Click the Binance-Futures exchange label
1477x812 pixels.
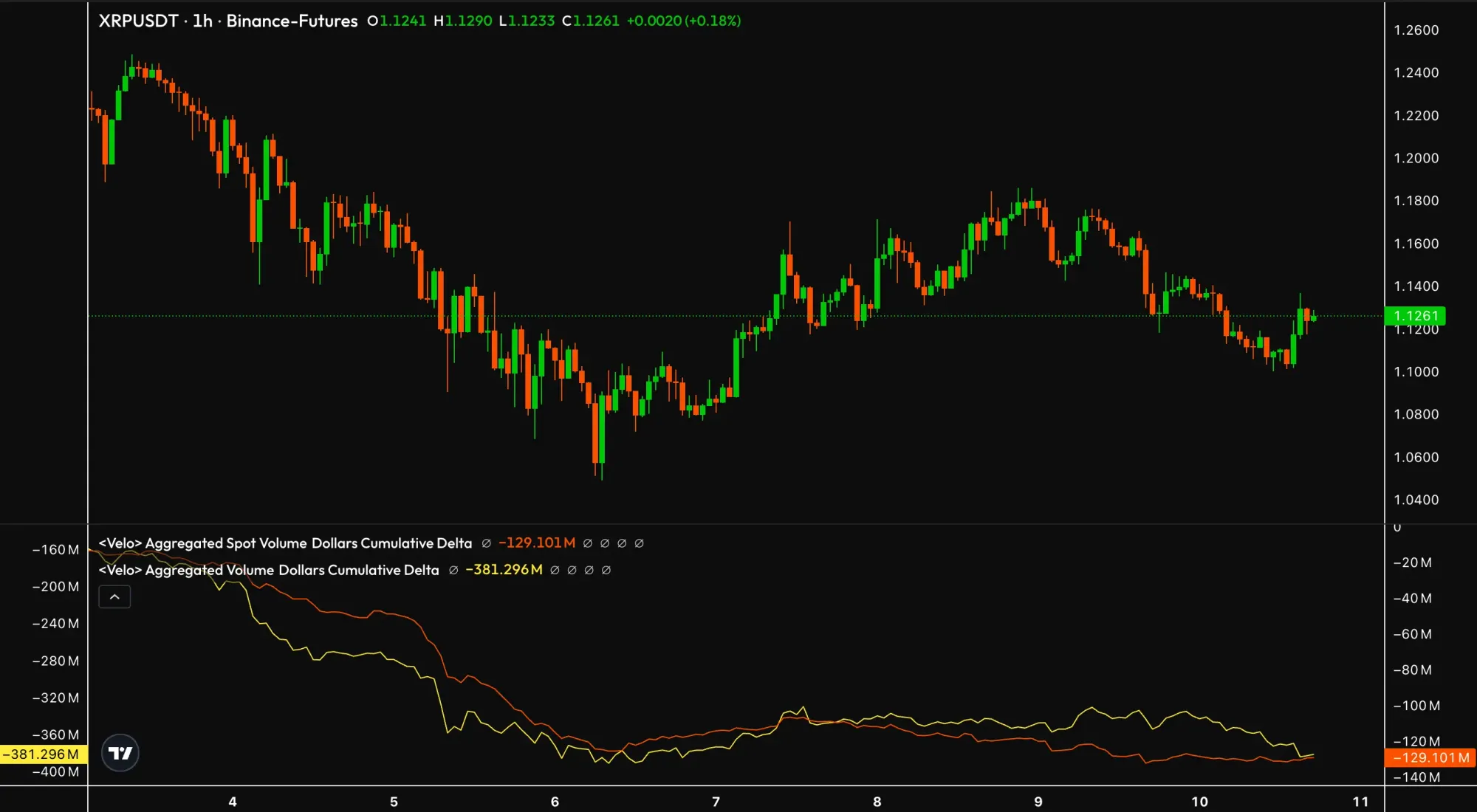[292, 21]
